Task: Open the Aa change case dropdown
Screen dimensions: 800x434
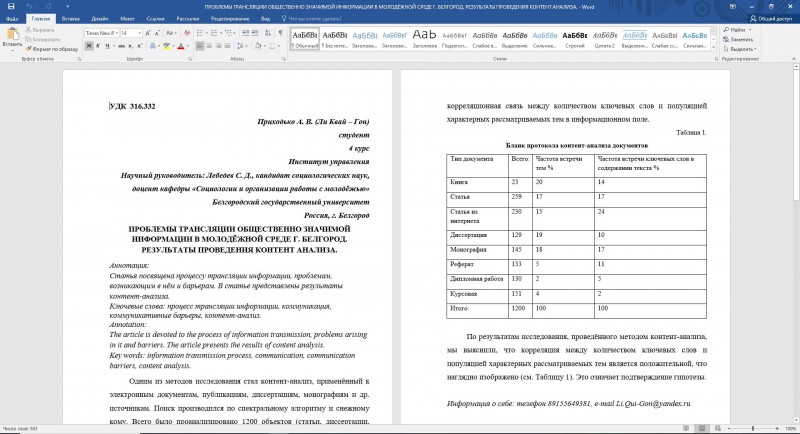Action: pyautogui.click(x=171, y=33)
